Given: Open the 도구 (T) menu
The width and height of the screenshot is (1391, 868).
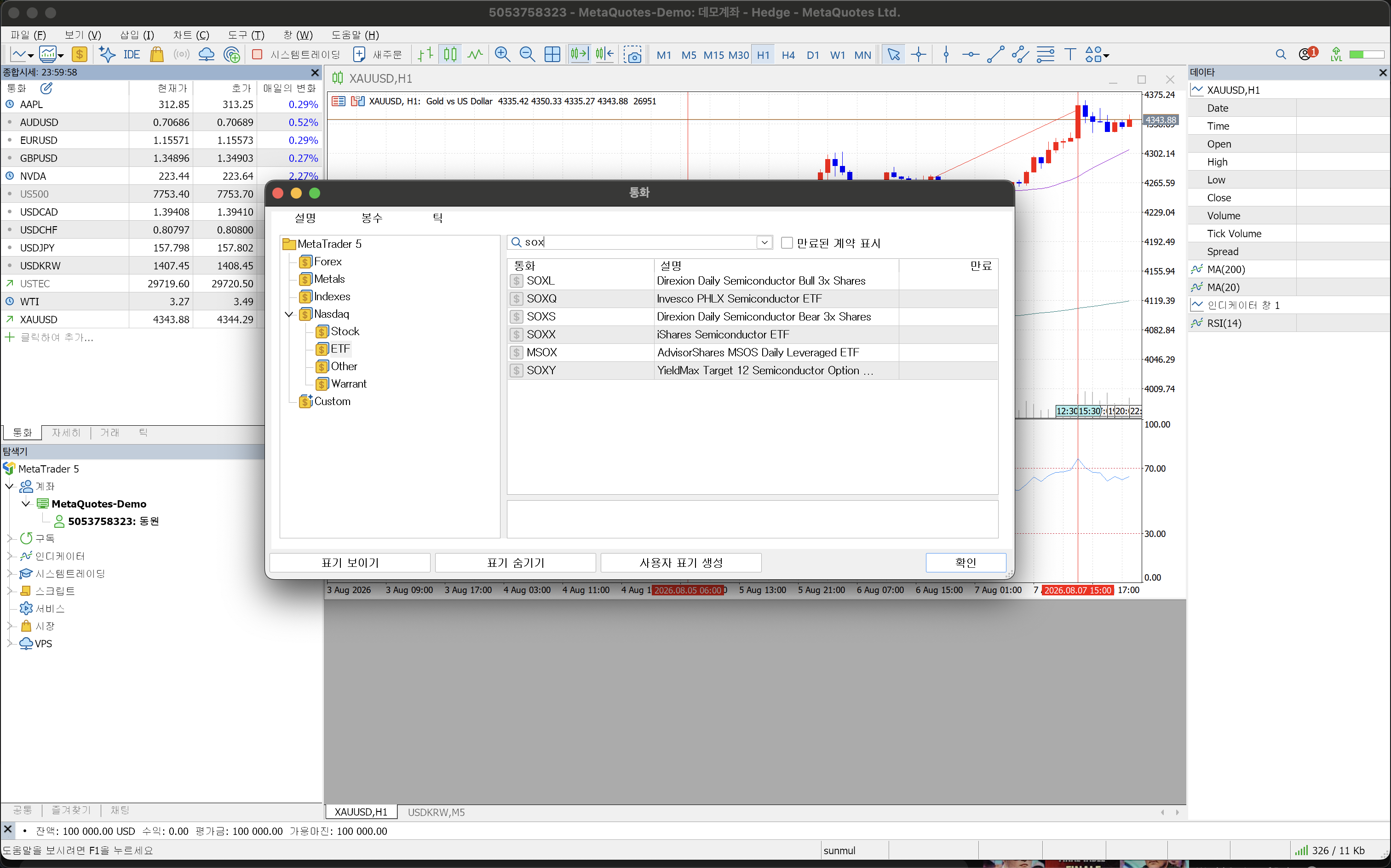Looking at the screenshot, I should click(246, 35).
